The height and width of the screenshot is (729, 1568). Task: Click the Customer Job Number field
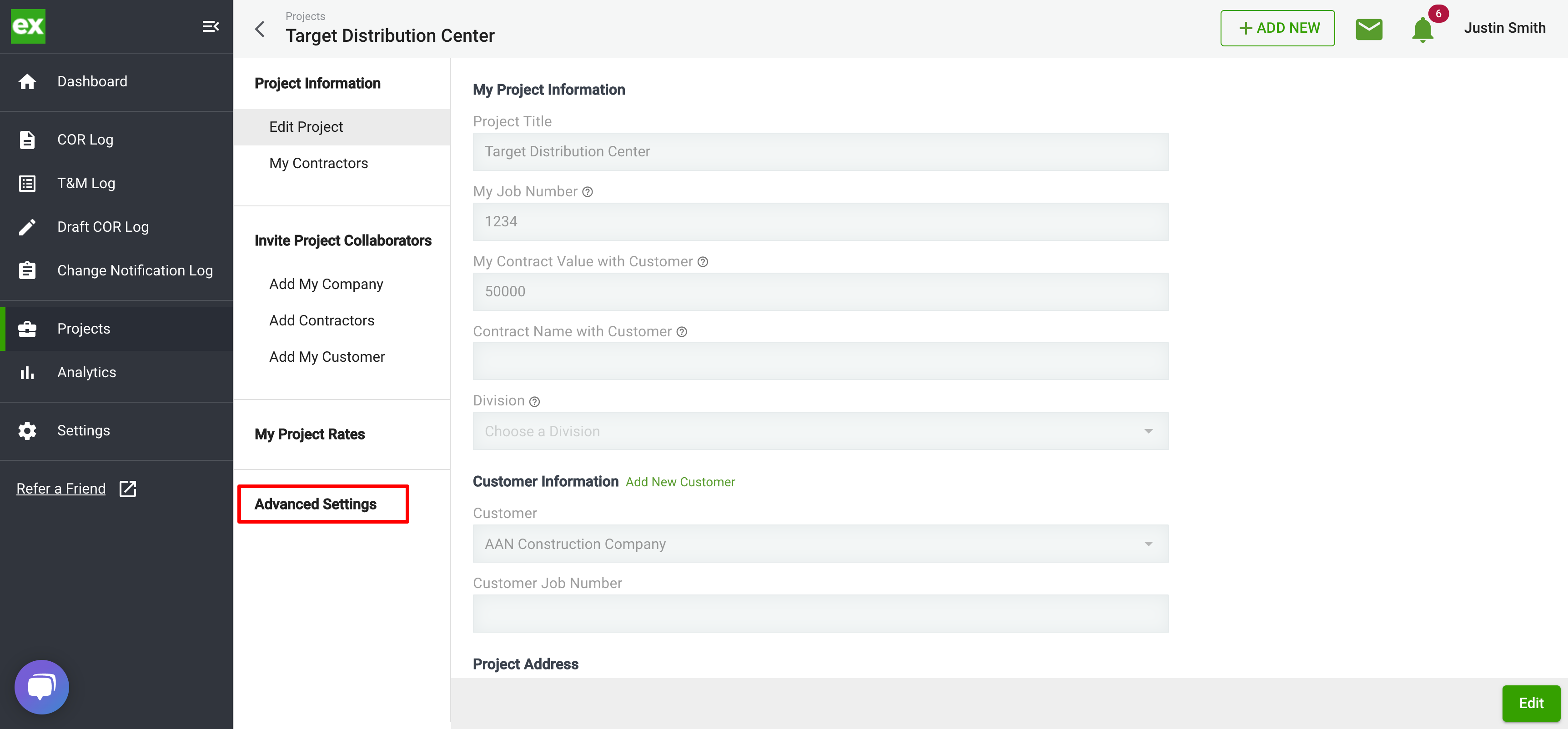point(820,614)
